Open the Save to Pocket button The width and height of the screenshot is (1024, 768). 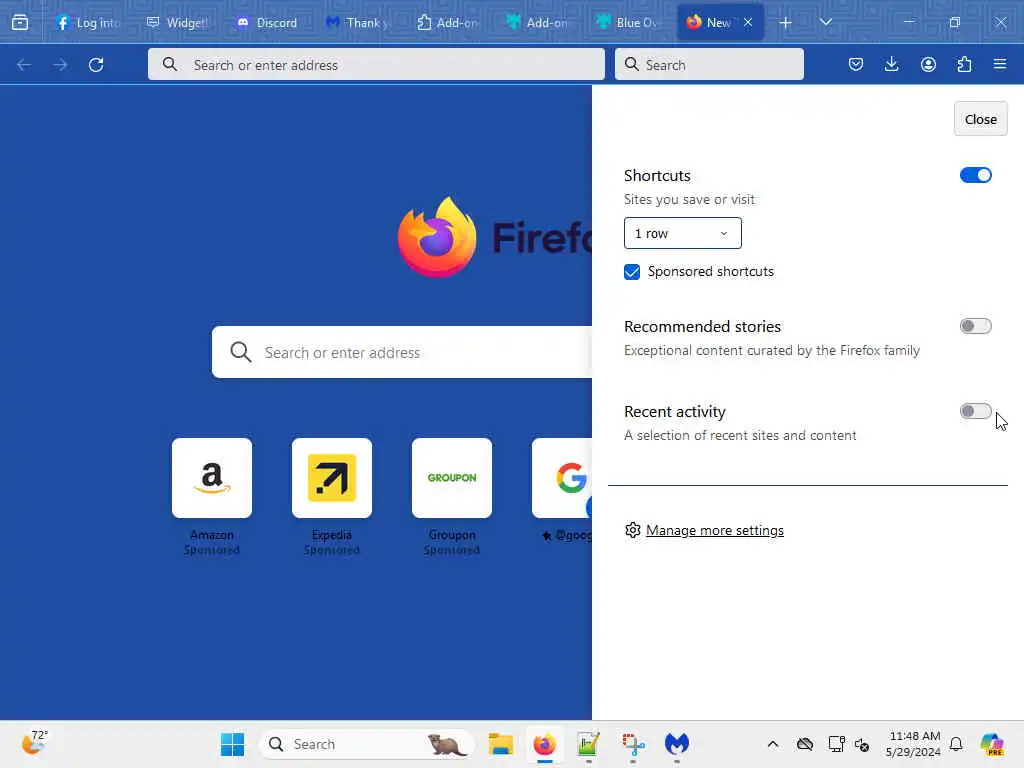point(856,64)
